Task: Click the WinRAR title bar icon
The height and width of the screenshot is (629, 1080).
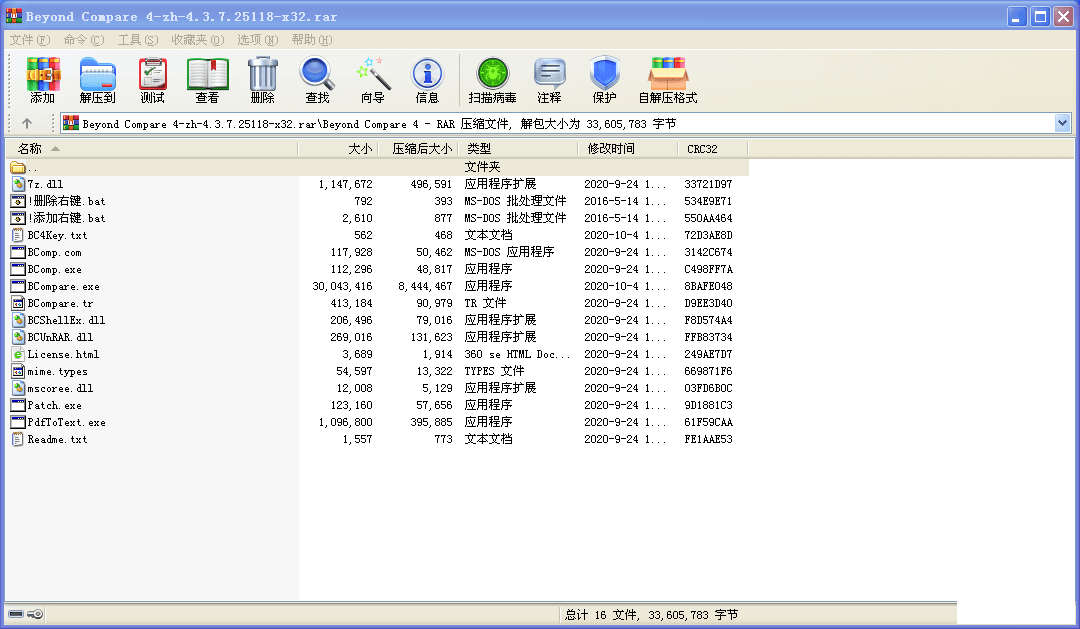Action: point(14,15)
